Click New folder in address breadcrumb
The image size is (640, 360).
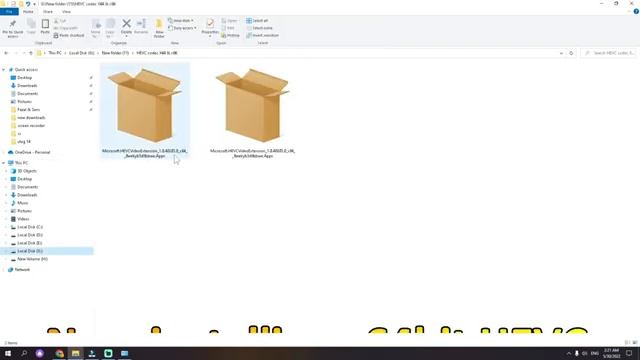pyautogui.click(x=115, y=53)
